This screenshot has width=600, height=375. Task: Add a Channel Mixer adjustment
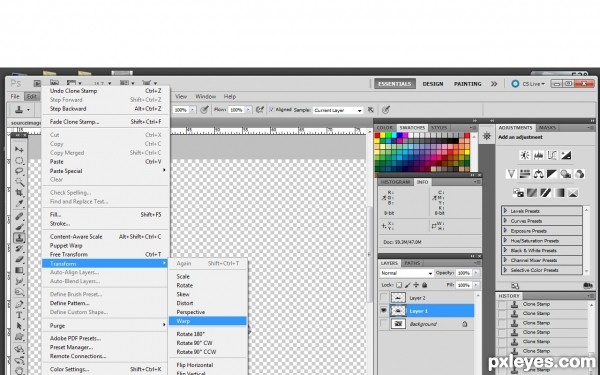579,174
